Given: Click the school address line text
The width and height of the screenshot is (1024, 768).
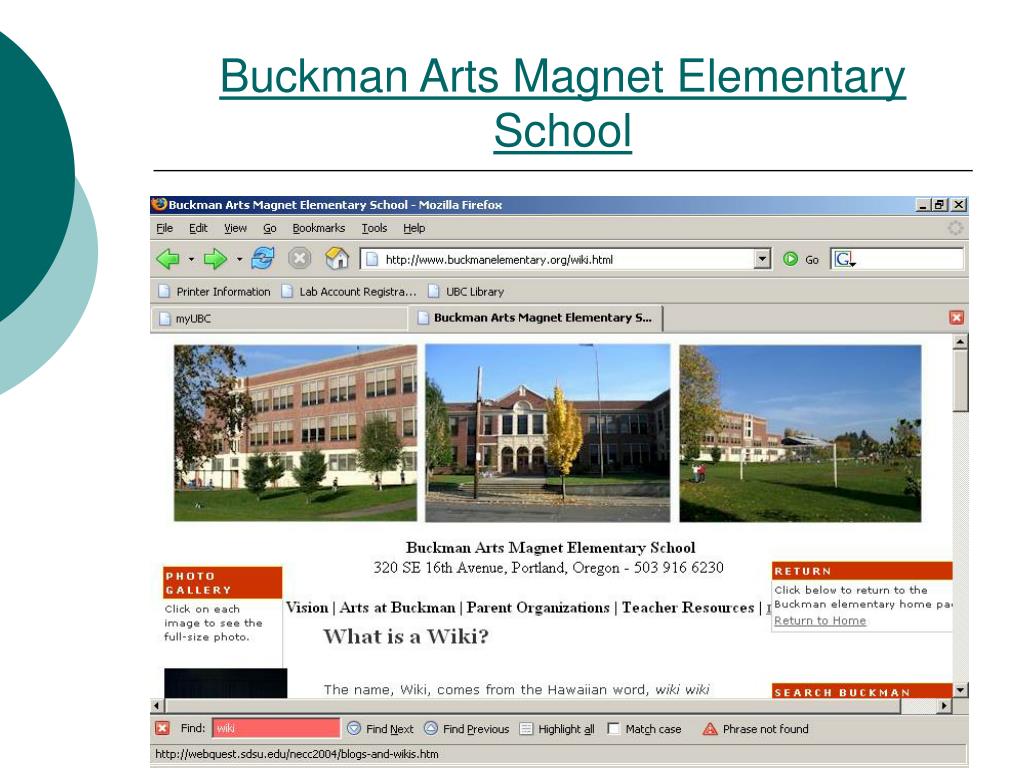Looking at the screenshot, I should click(x=549, y=568).
